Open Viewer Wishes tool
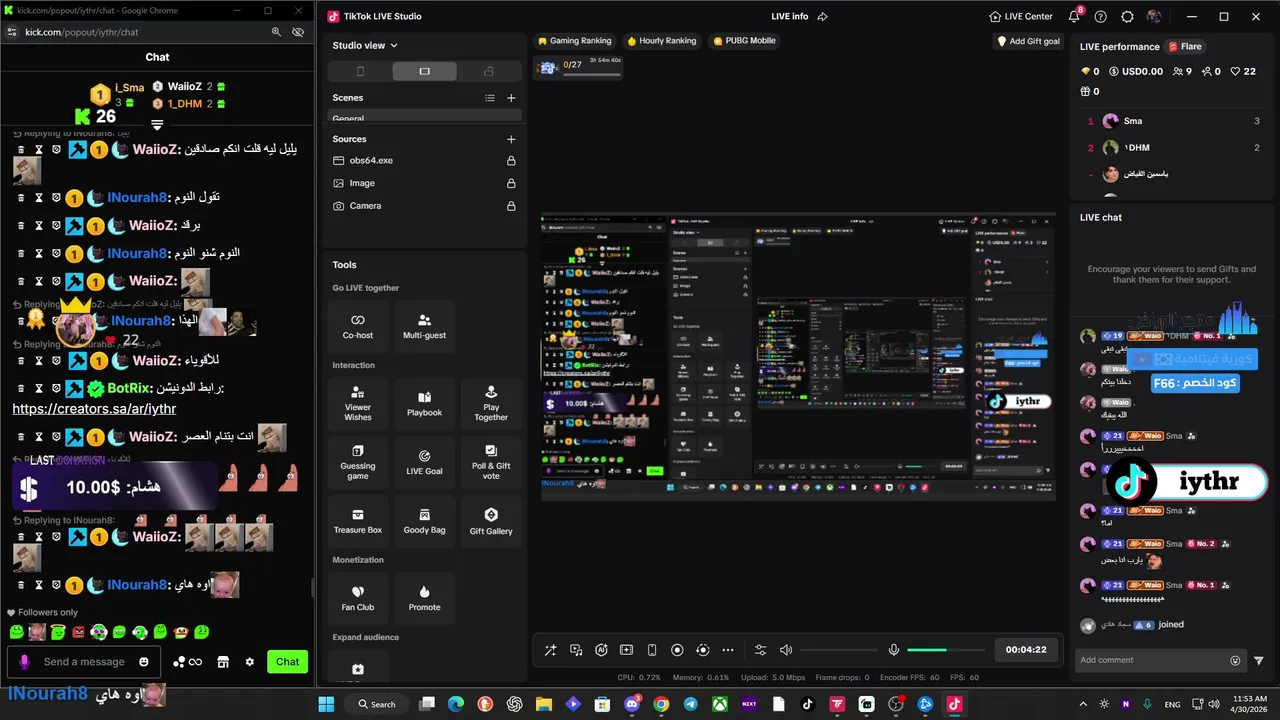This screenshot has width=1280, height=720. pyautogui.click(x=358, y=403)
